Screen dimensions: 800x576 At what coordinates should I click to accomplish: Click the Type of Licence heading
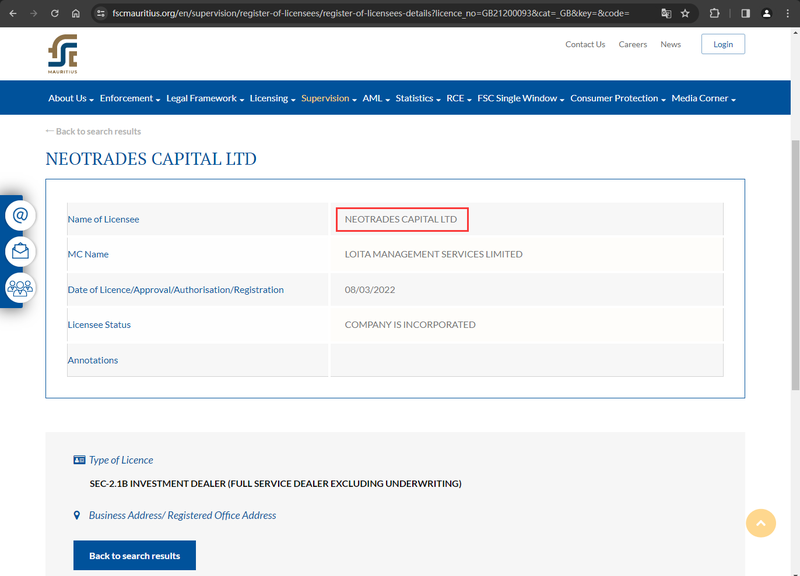[x=121, y=460]
